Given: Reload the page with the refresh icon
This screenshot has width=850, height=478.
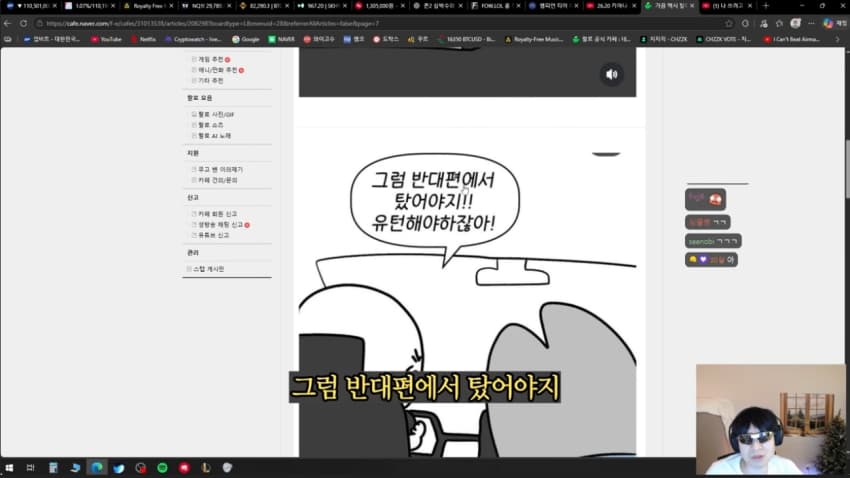Looking at the screenshot, I should (23, 23).
